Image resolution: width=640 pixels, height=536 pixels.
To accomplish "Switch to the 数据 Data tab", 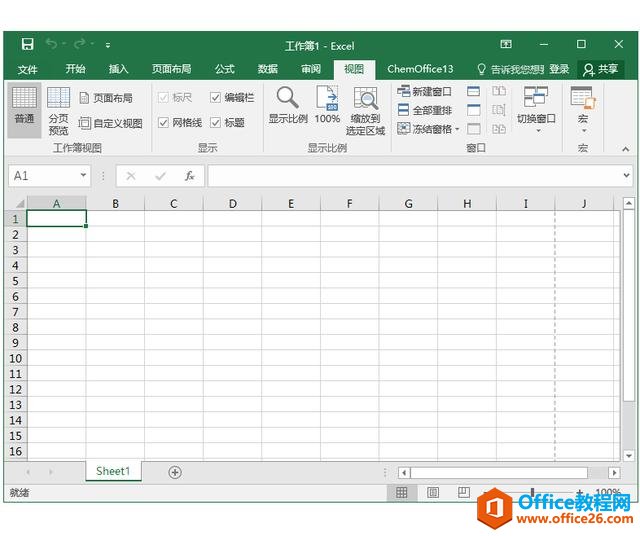I will pyautogui.click(x=268, y=69).
